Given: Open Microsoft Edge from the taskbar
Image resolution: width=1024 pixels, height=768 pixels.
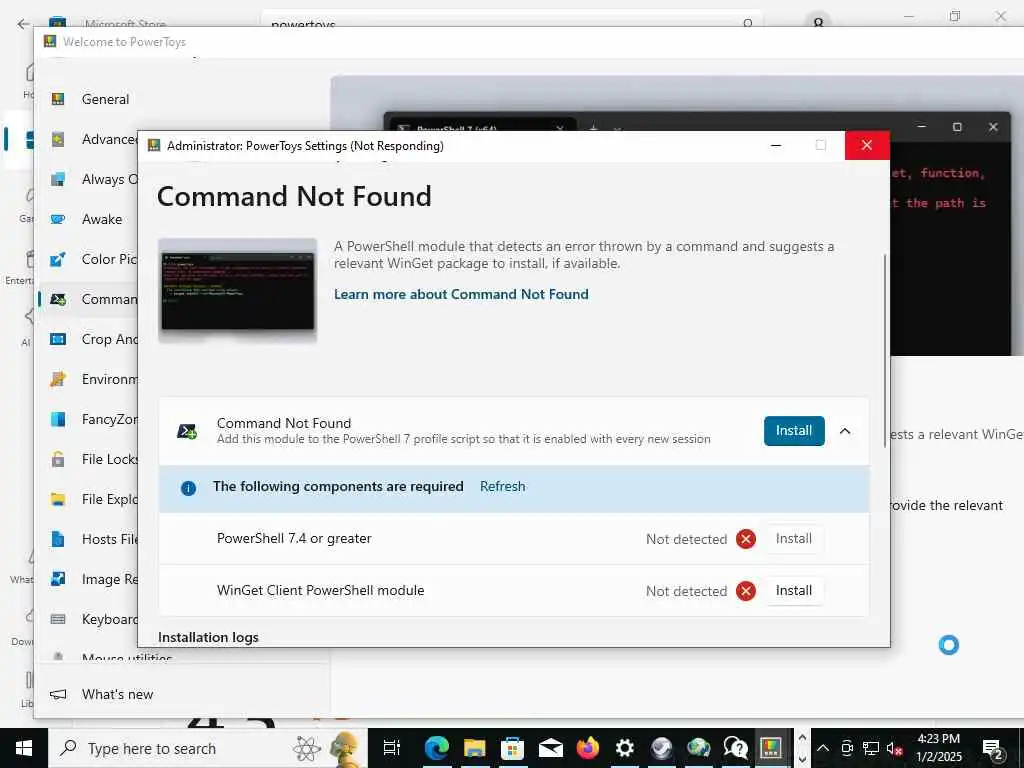Looking at the screenshot, I should point(437,748).
